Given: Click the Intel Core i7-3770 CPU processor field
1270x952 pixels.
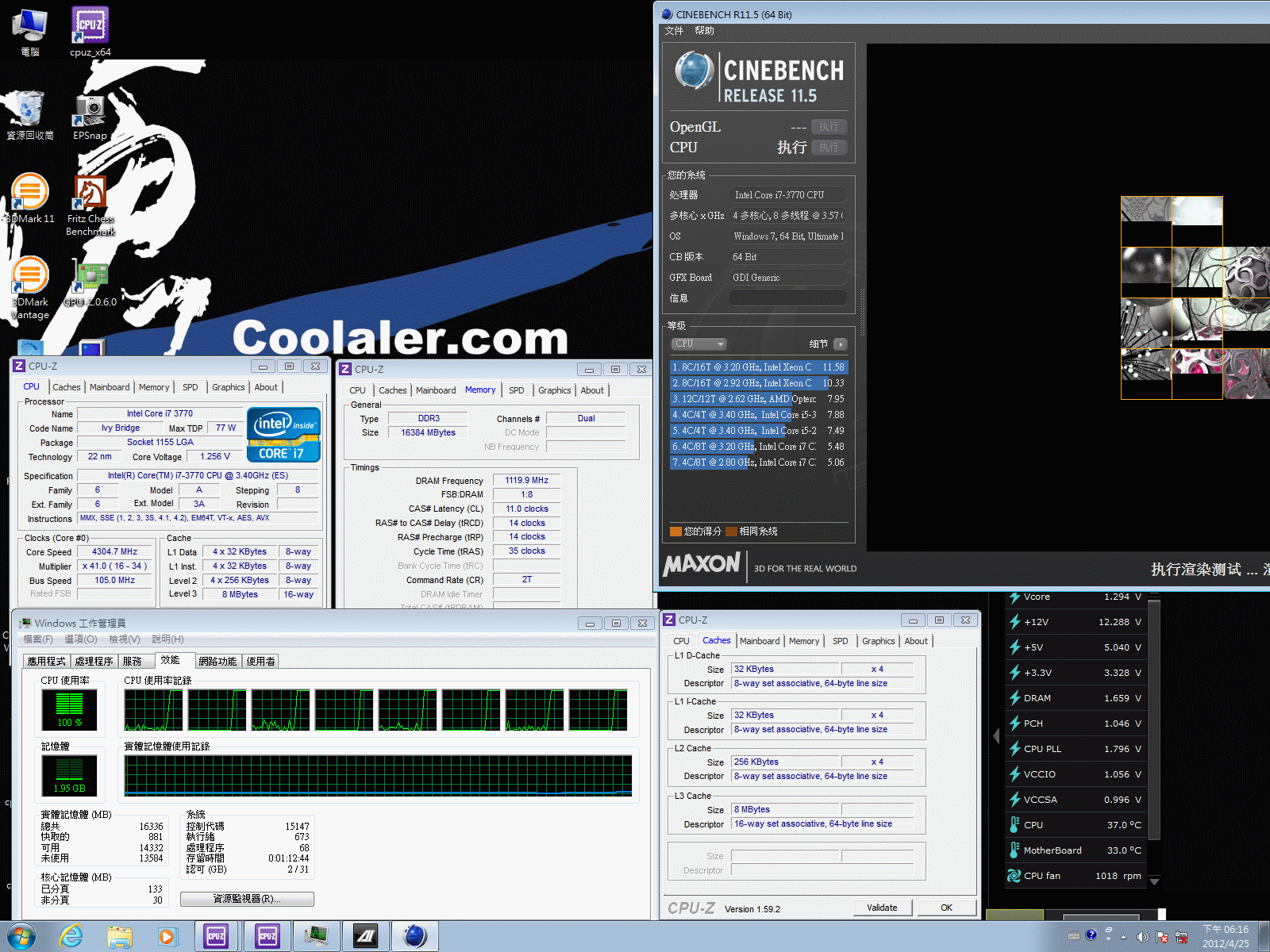Looking at the screenshot, I should [787, 195].
